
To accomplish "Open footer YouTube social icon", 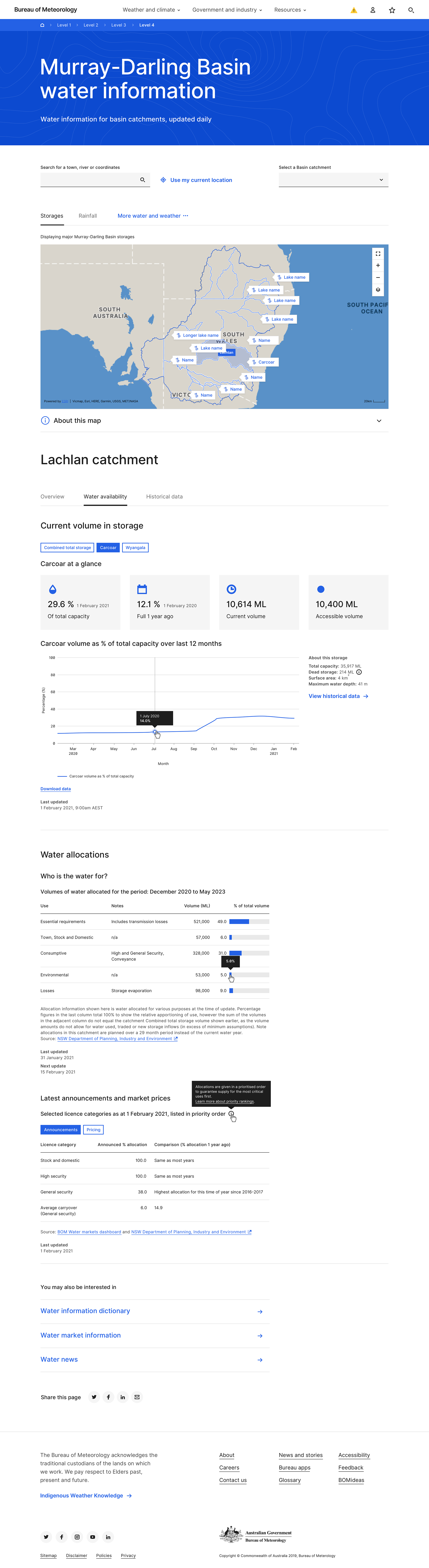I will [x=93, y=1537].
